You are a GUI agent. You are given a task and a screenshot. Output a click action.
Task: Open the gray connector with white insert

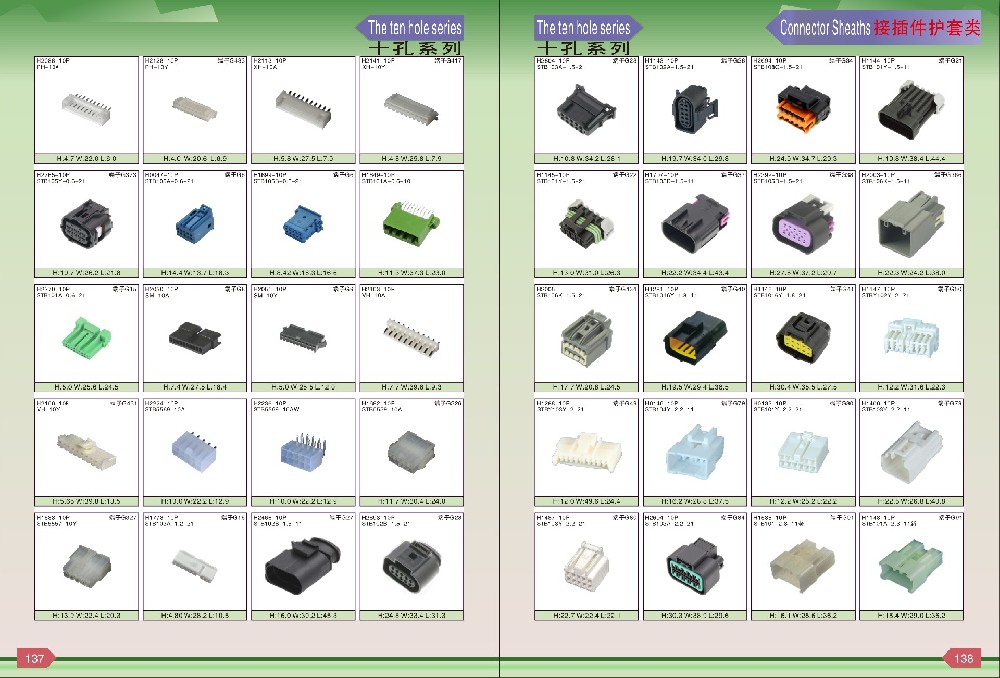[586, 338]
